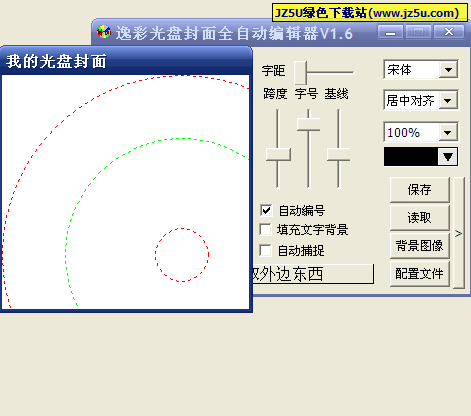Viewport: 471px width, 416px height.
Task: Expand the panel with the > button
Action: 459,233
